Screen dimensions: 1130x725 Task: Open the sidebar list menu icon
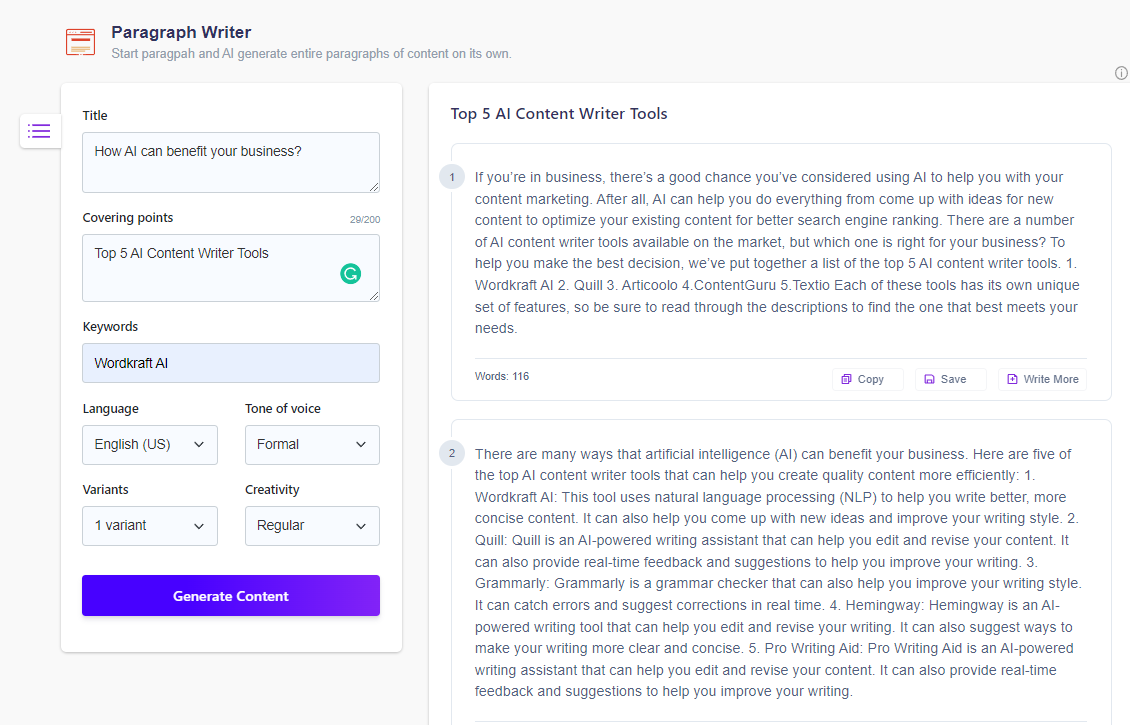point(39,131)
